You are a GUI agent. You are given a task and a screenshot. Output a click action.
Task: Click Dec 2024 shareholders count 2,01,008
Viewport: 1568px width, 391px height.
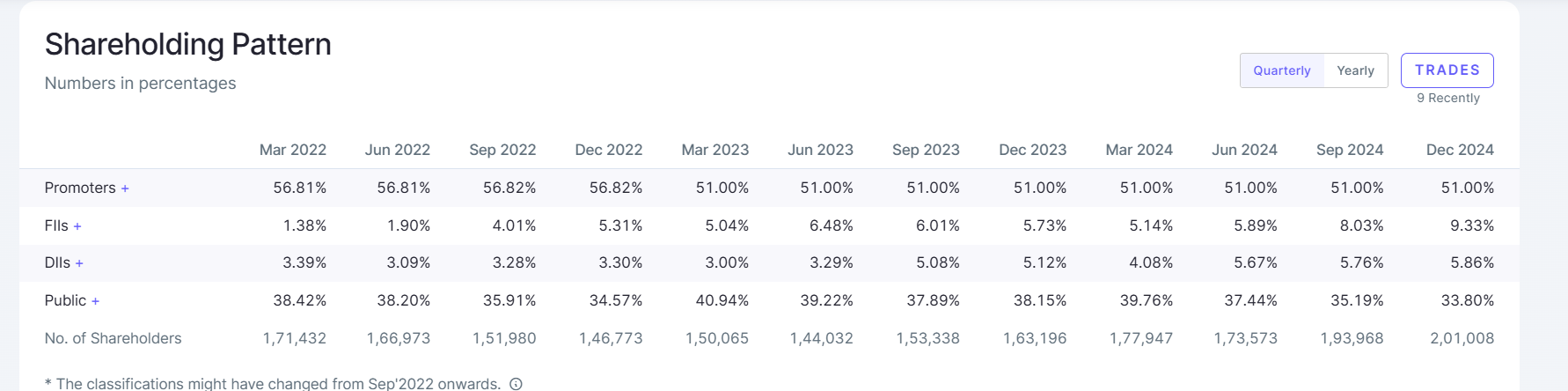pos(1462,338)
